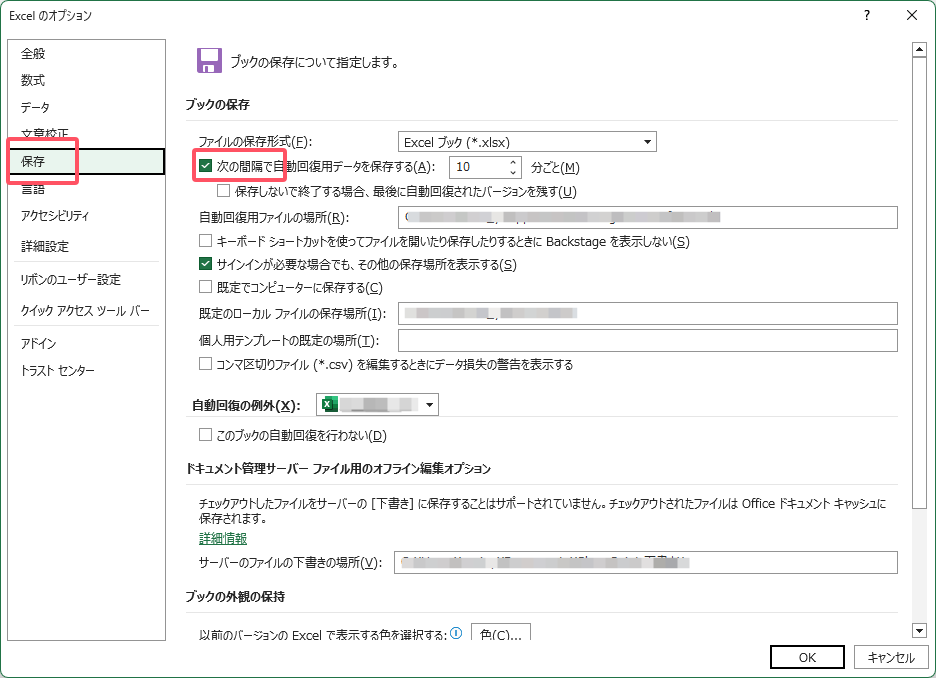
Task: Click the help question mark icon
Action: pos(866,16)
